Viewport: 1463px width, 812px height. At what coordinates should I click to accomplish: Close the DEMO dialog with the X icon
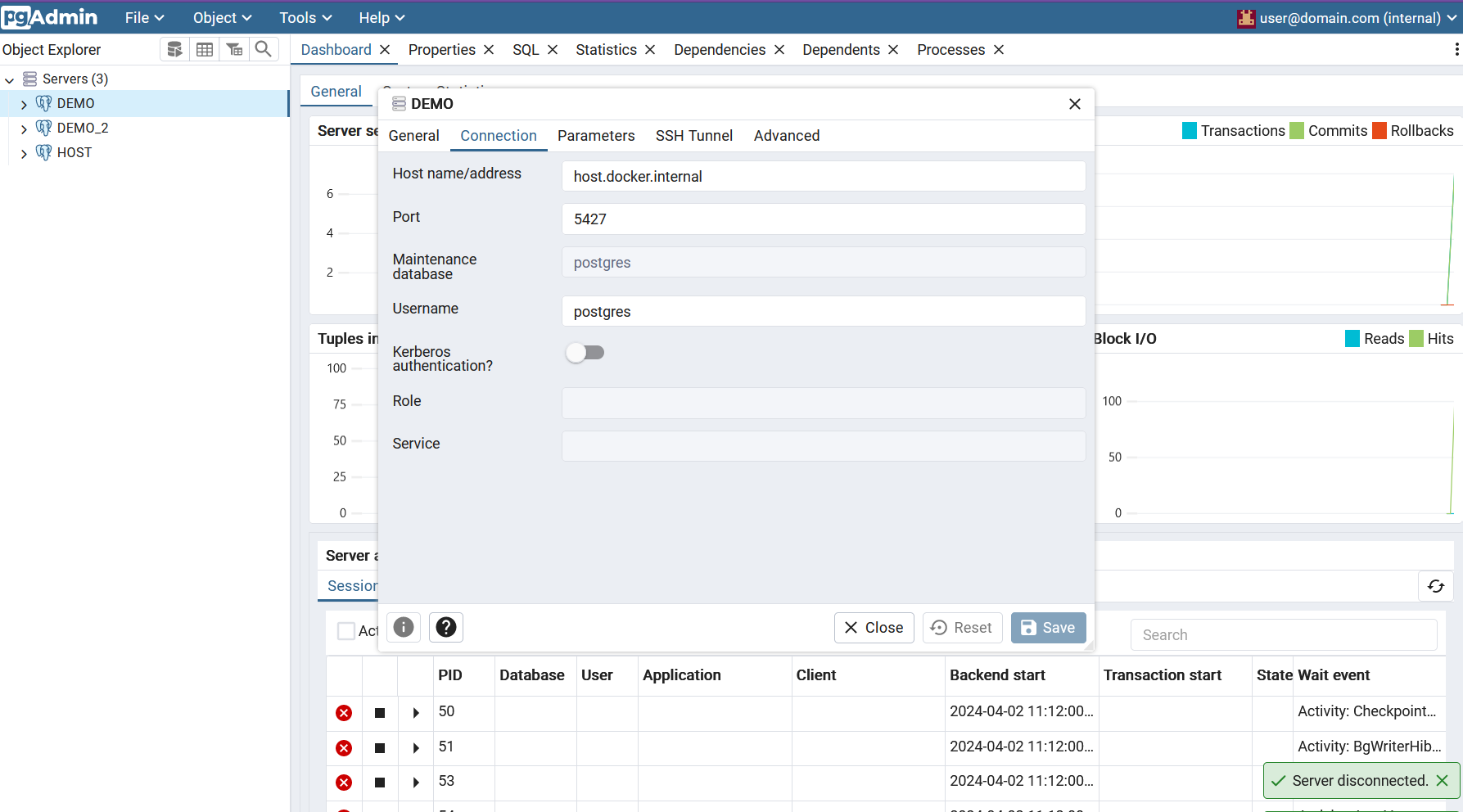[1075, 104]
